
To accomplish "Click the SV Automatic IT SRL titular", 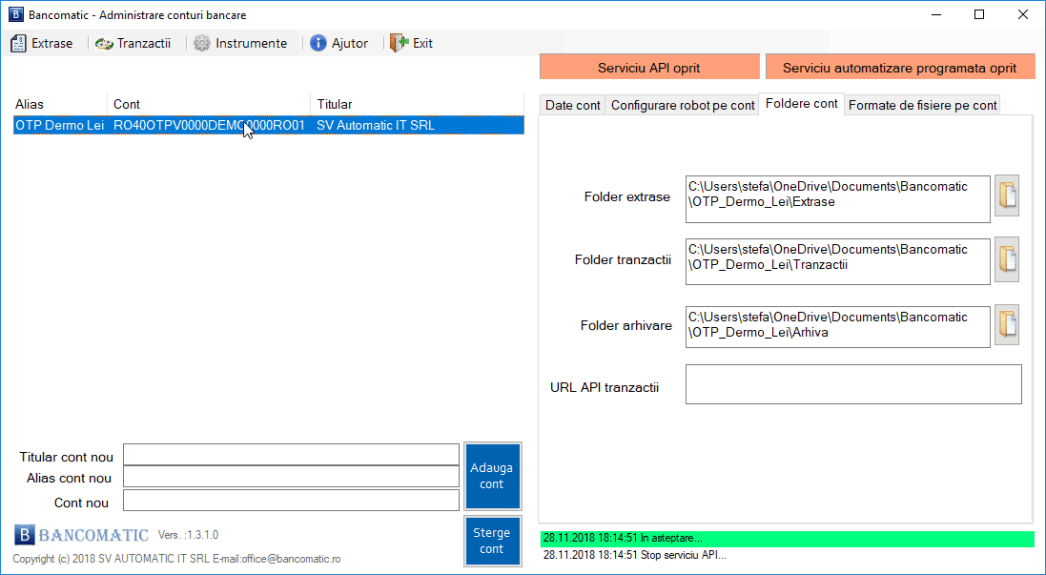I will click(x=376, y=125).
